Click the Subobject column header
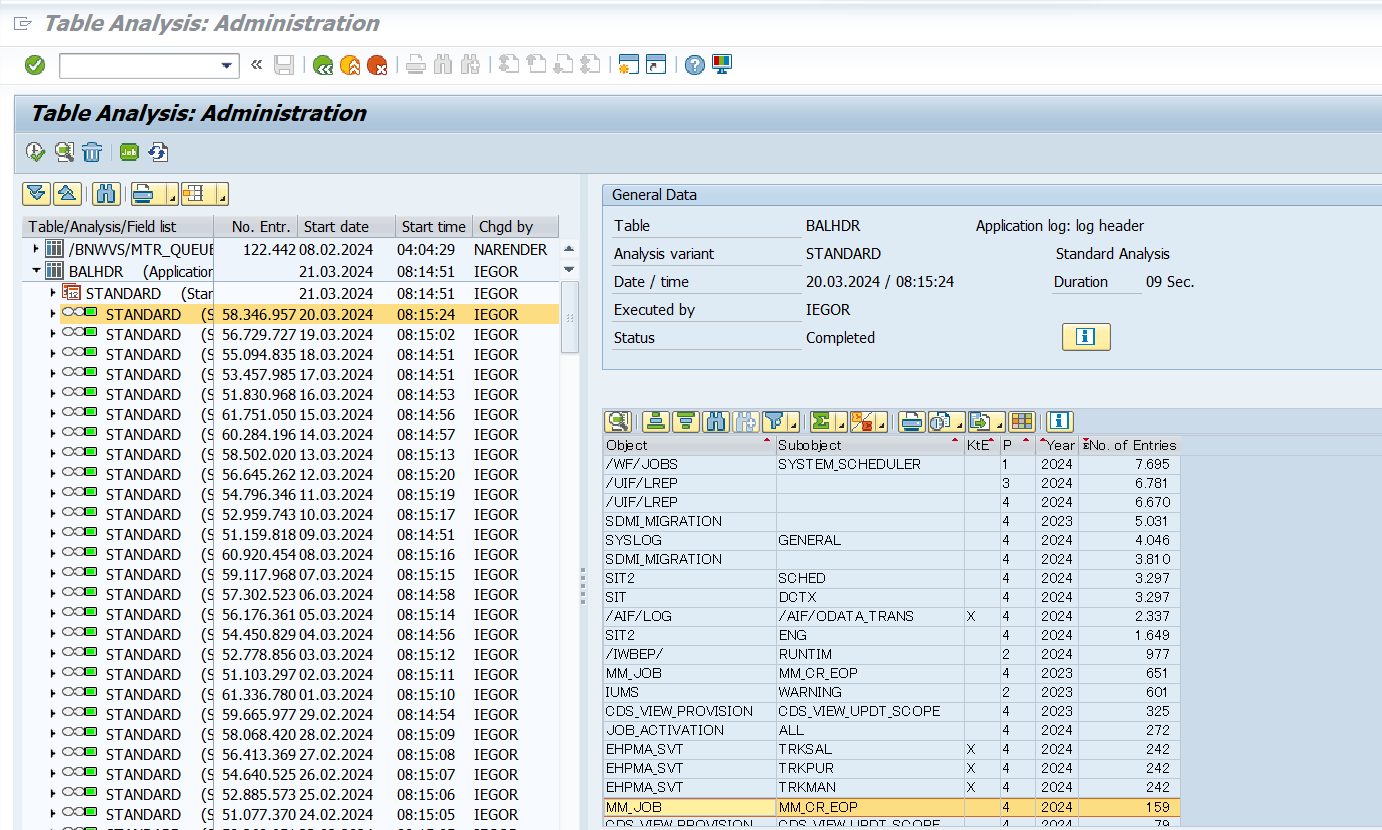The height and width of the screenshot is (830, 1382). click(x=810, y=445)
